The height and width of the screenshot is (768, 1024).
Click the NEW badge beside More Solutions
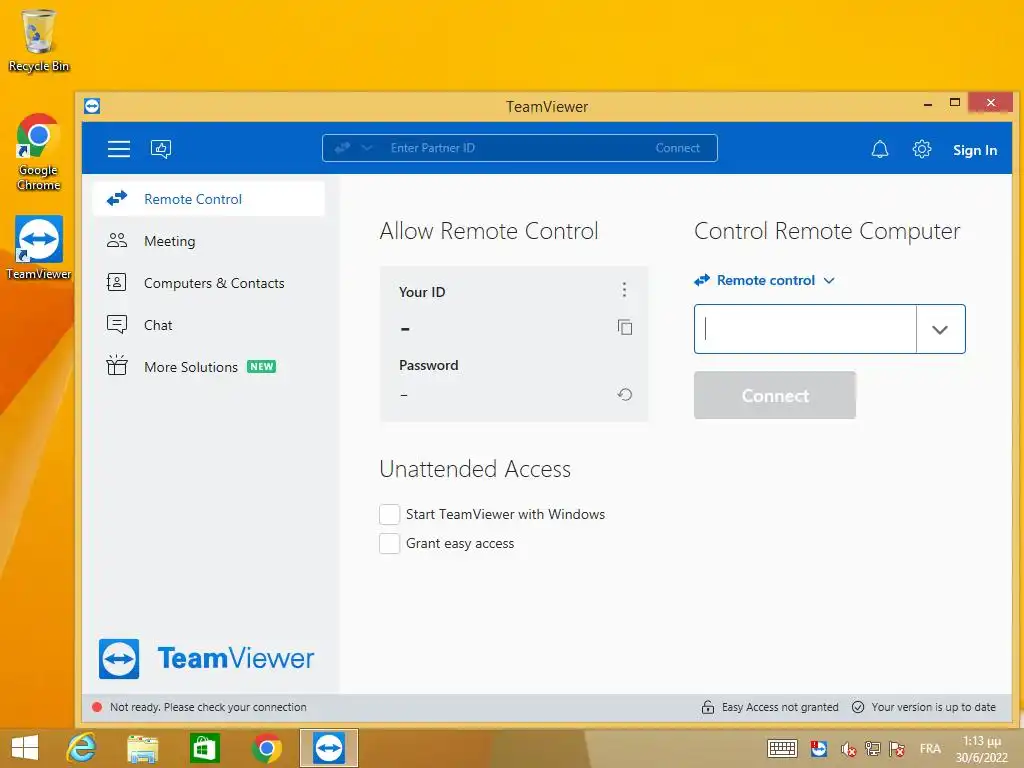tap(261, 366)
